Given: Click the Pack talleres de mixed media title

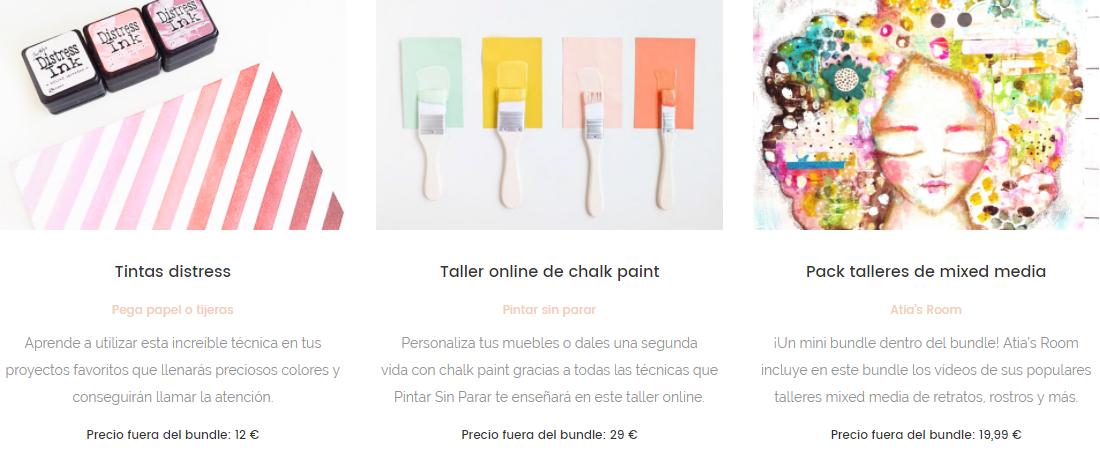Looking at the screenshot, I should [926, 271].
